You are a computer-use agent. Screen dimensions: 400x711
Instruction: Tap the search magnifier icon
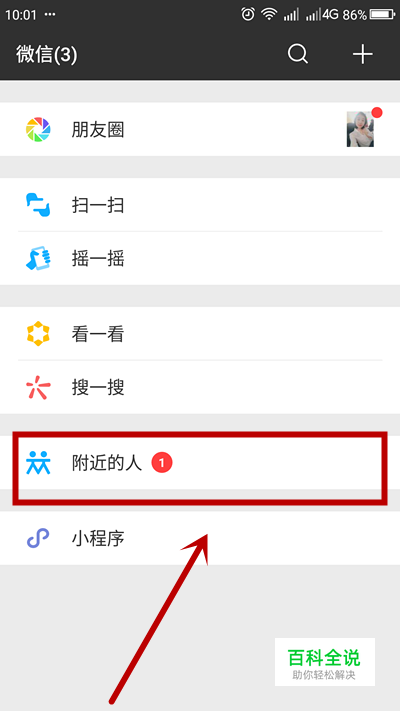(x=298, y=55)
